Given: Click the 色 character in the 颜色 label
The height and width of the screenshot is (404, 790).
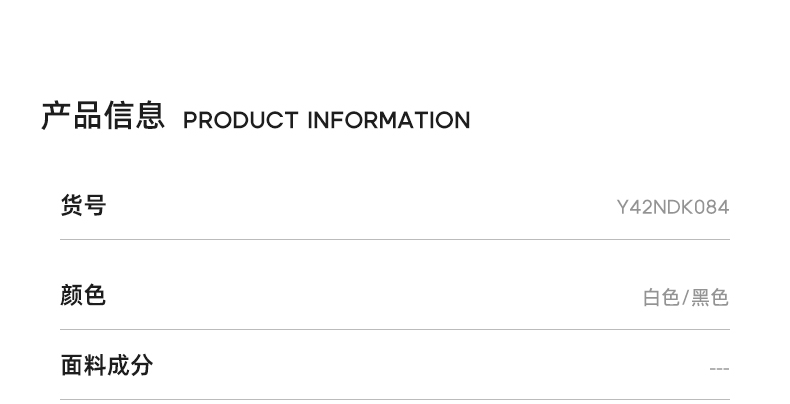Looking at the screenshot, I should tap(95, 296).
